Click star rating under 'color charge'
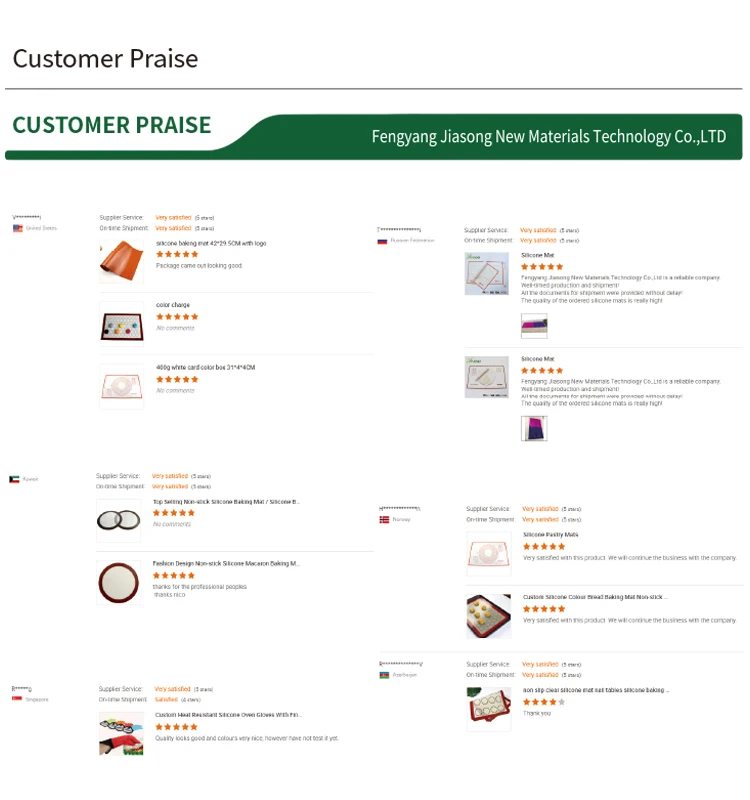Image resolution: width=750 pixels, height=800 pixels. click(177, 317)
